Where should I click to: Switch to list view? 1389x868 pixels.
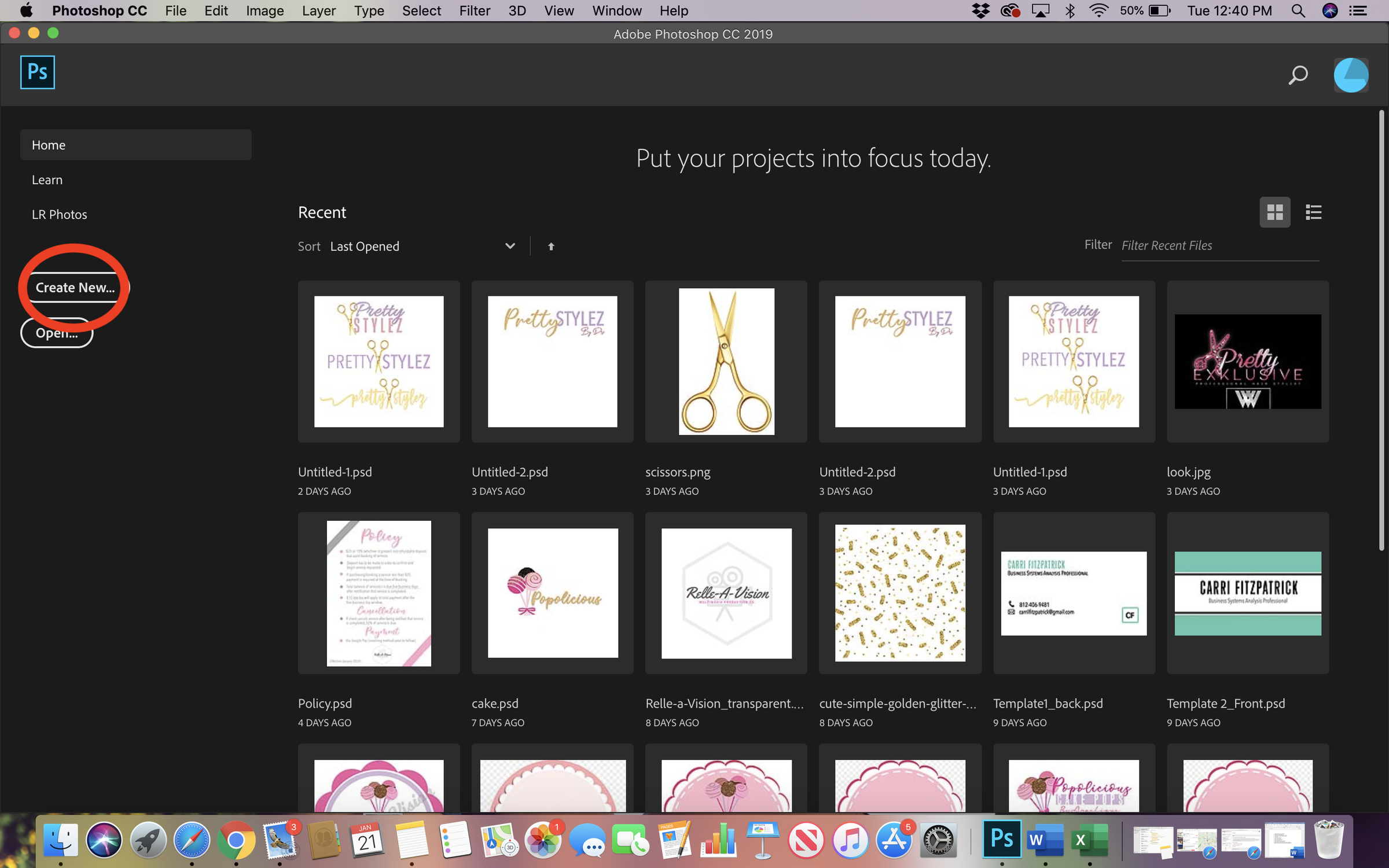(1313, 212)
